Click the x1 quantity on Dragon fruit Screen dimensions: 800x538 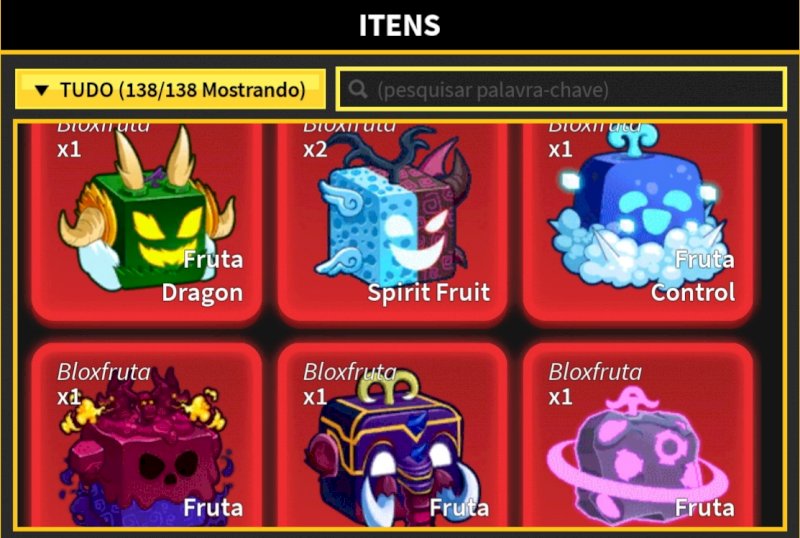point(69,150)
